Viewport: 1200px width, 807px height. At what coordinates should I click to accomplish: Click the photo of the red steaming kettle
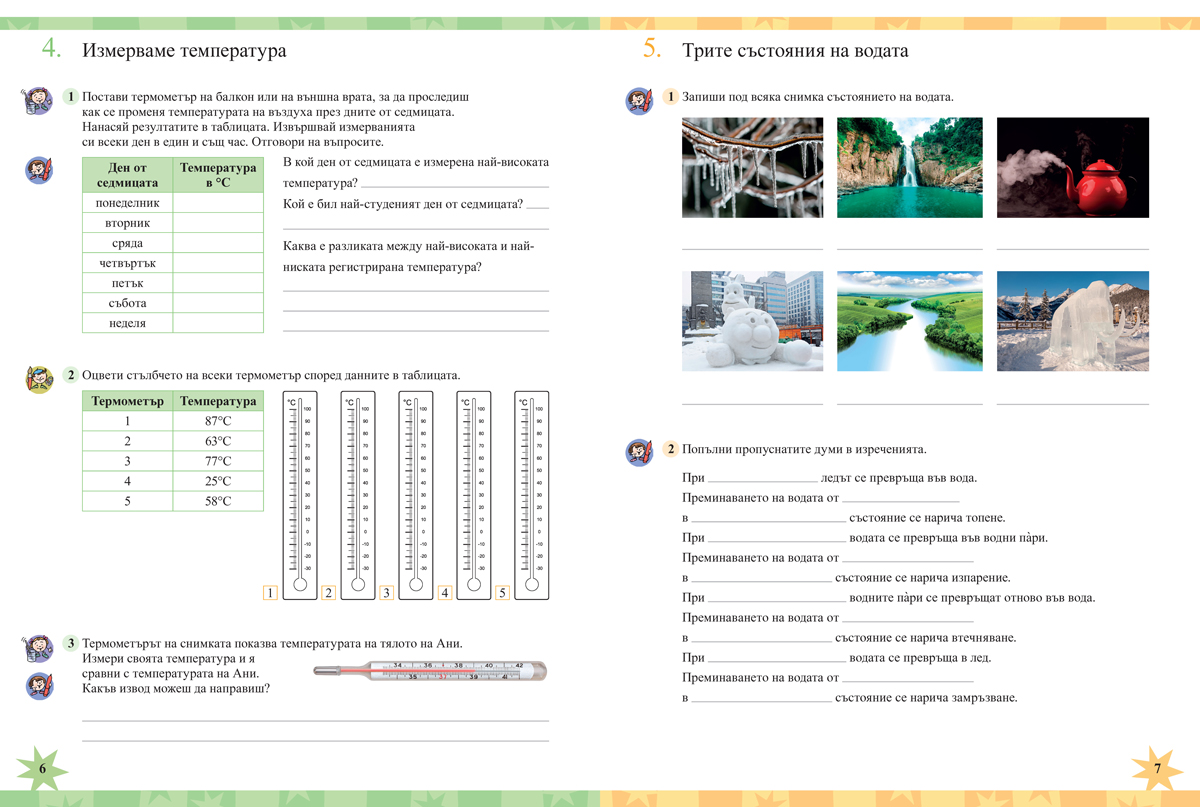(x=1072, y=166)
